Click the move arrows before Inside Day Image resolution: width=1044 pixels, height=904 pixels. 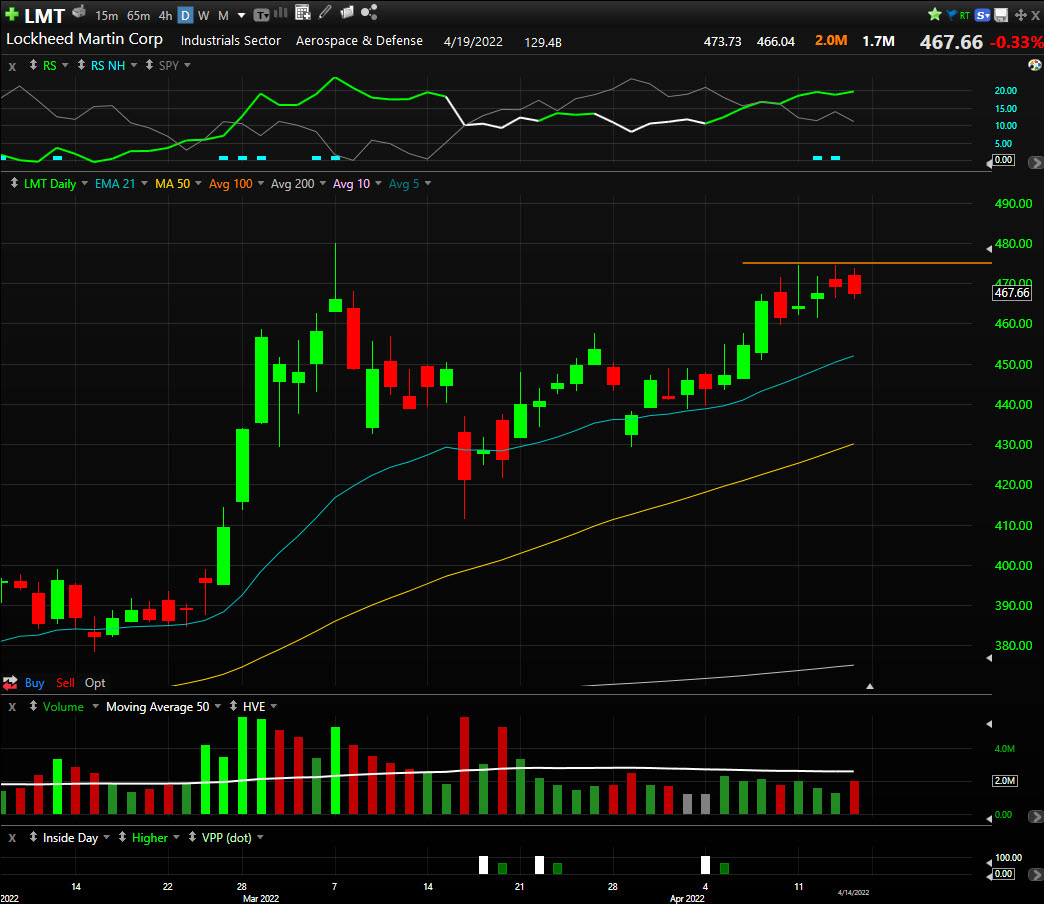point(33,837)
